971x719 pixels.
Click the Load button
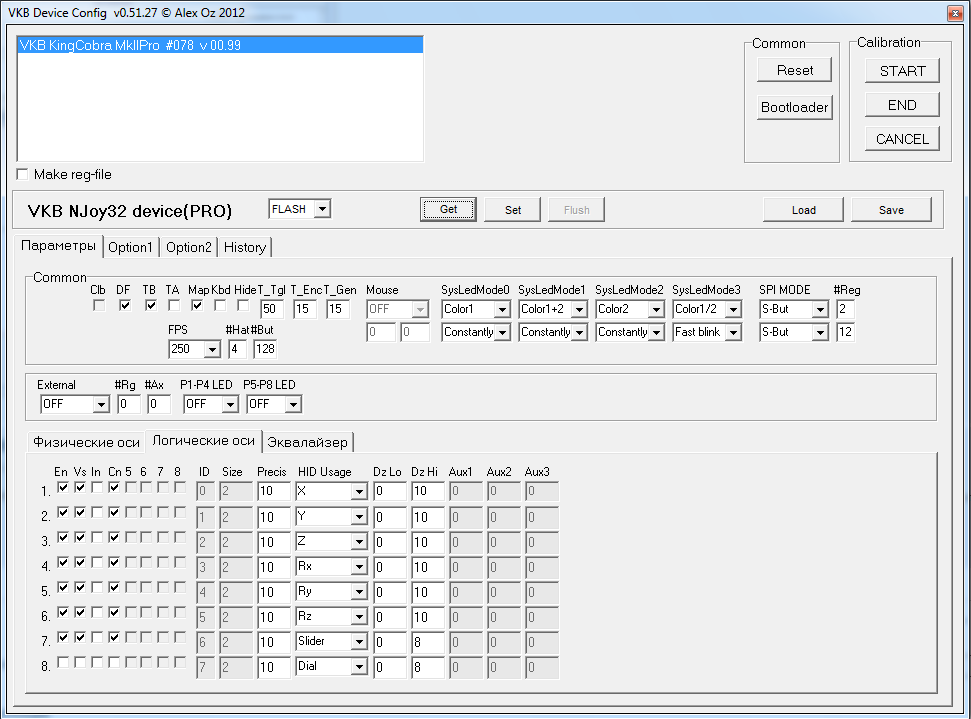coord(803,209)
